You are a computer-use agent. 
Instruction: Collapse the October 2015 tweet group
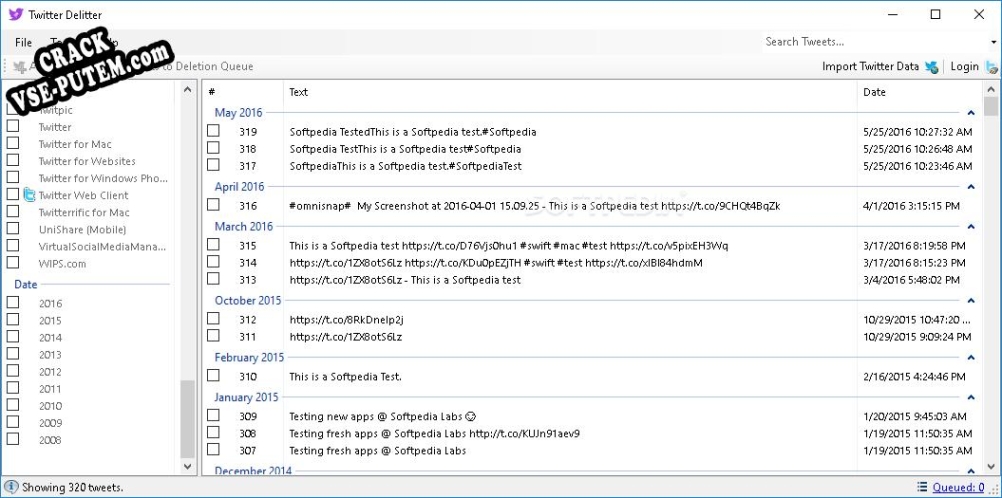point(971,301)
